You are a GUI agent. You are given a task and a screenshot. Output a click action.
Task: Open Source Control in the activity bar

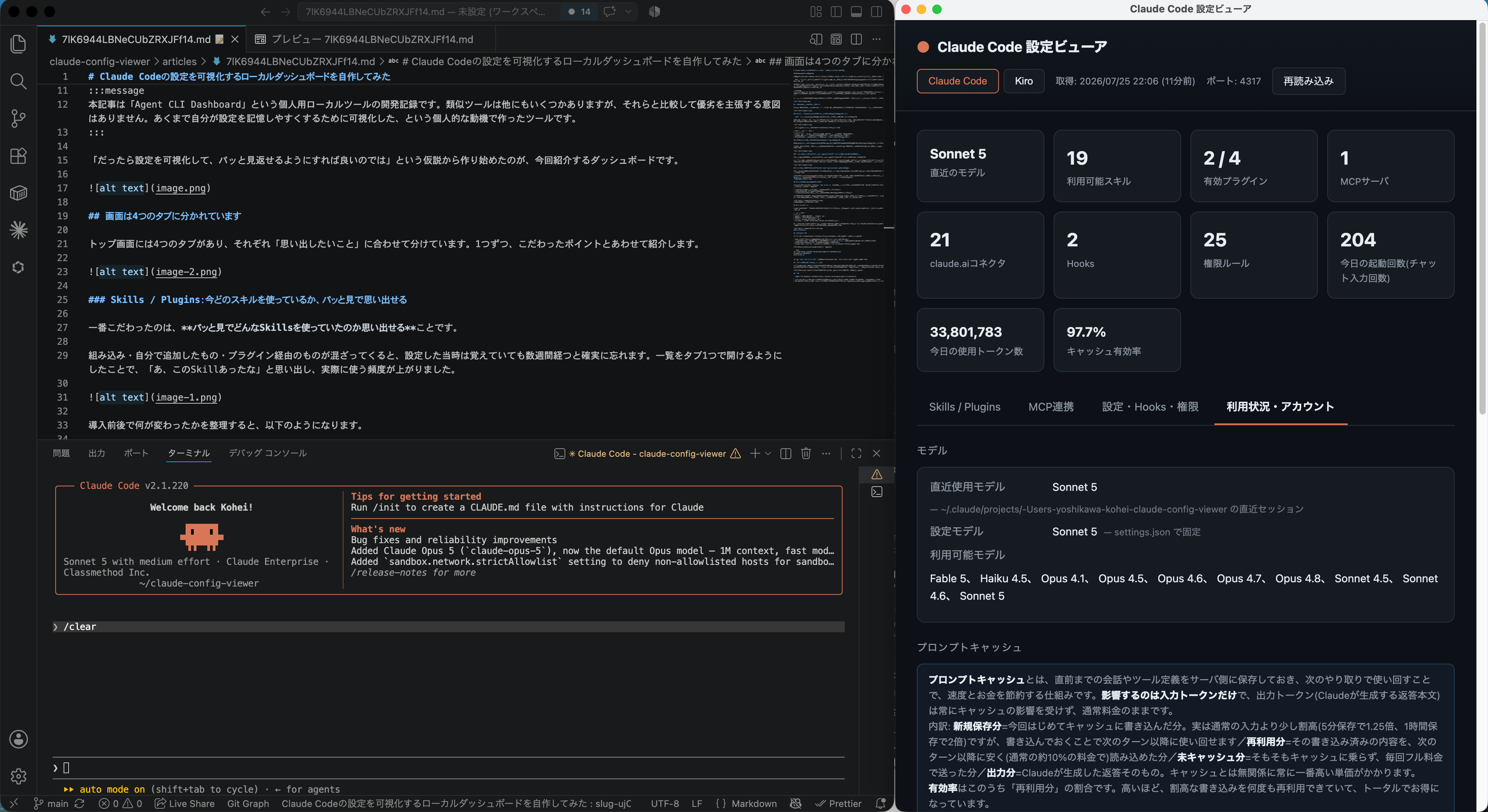[19, 119]
